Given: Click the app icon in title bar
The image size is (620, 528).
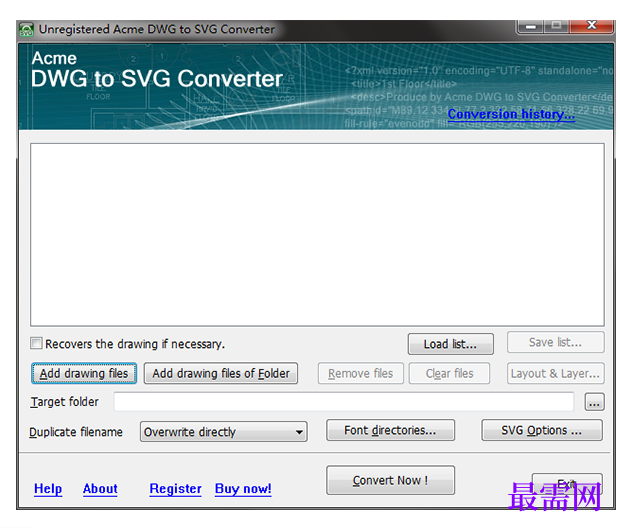Looking at the screenshot, I should click(27, 30).
